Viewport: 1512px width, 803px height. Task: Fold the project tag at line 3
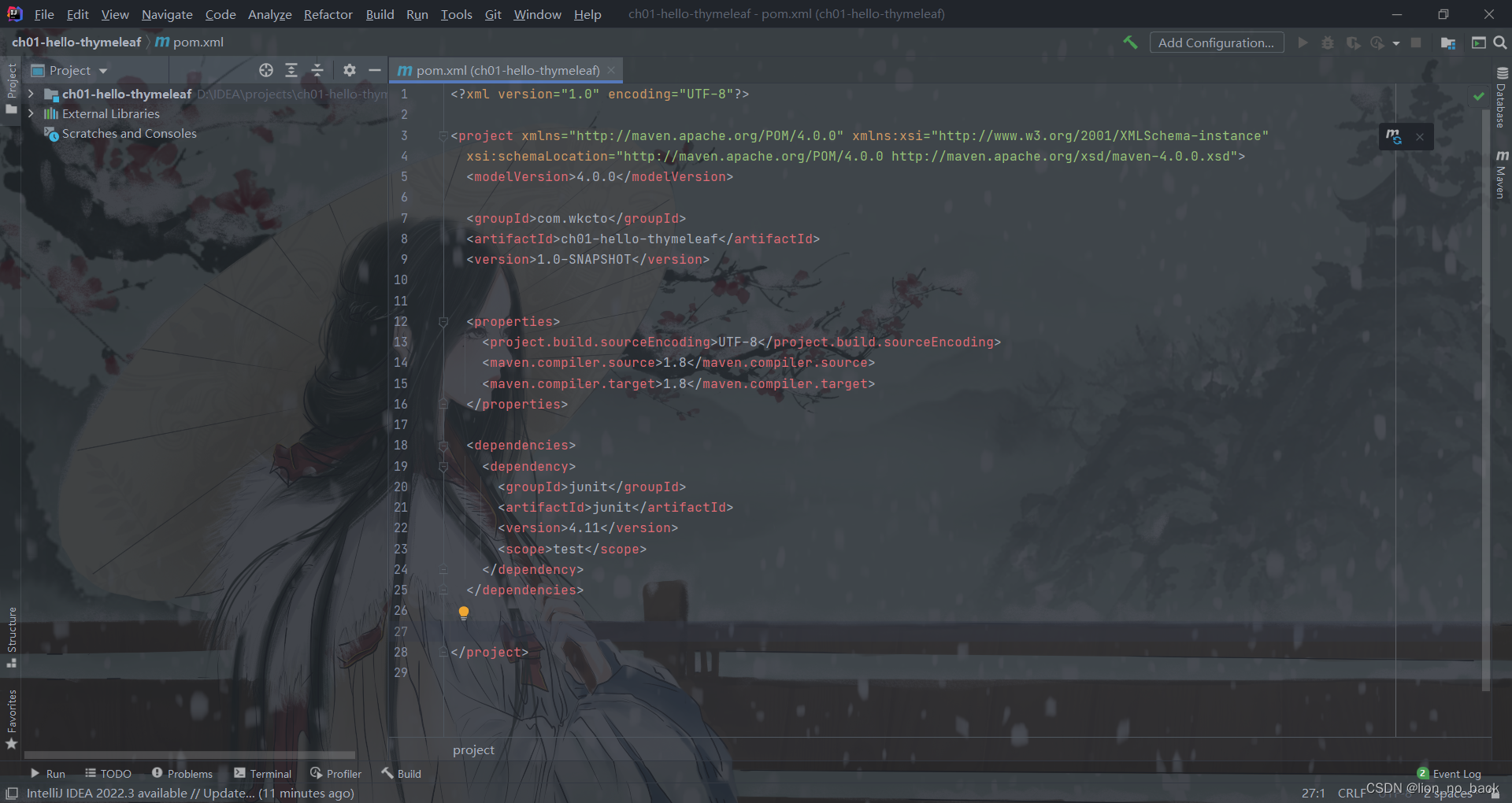point(443,136)
